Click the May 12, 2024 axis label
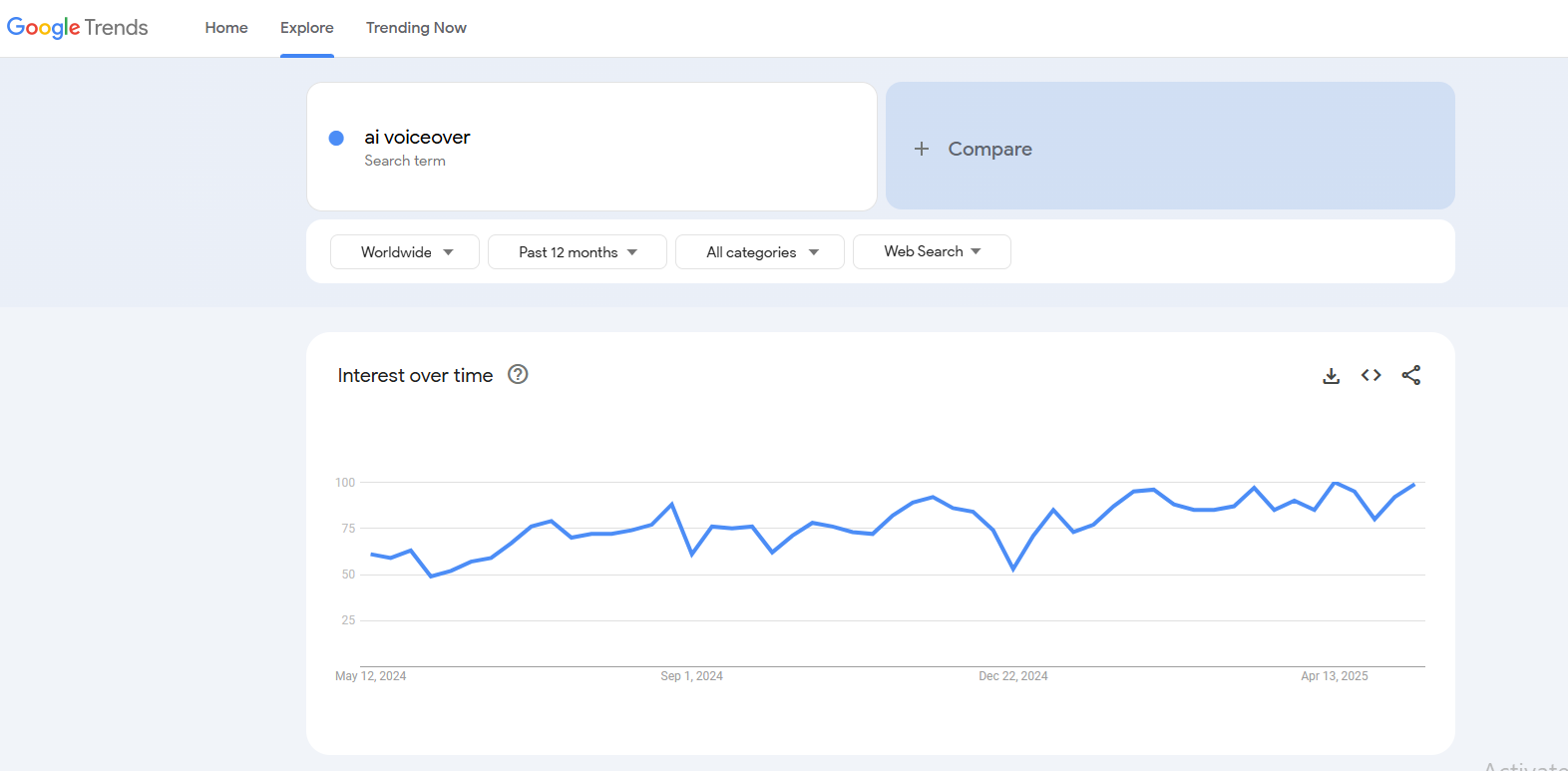The image size is (1568, 771). pyautogui.click(x=371, y=676)
